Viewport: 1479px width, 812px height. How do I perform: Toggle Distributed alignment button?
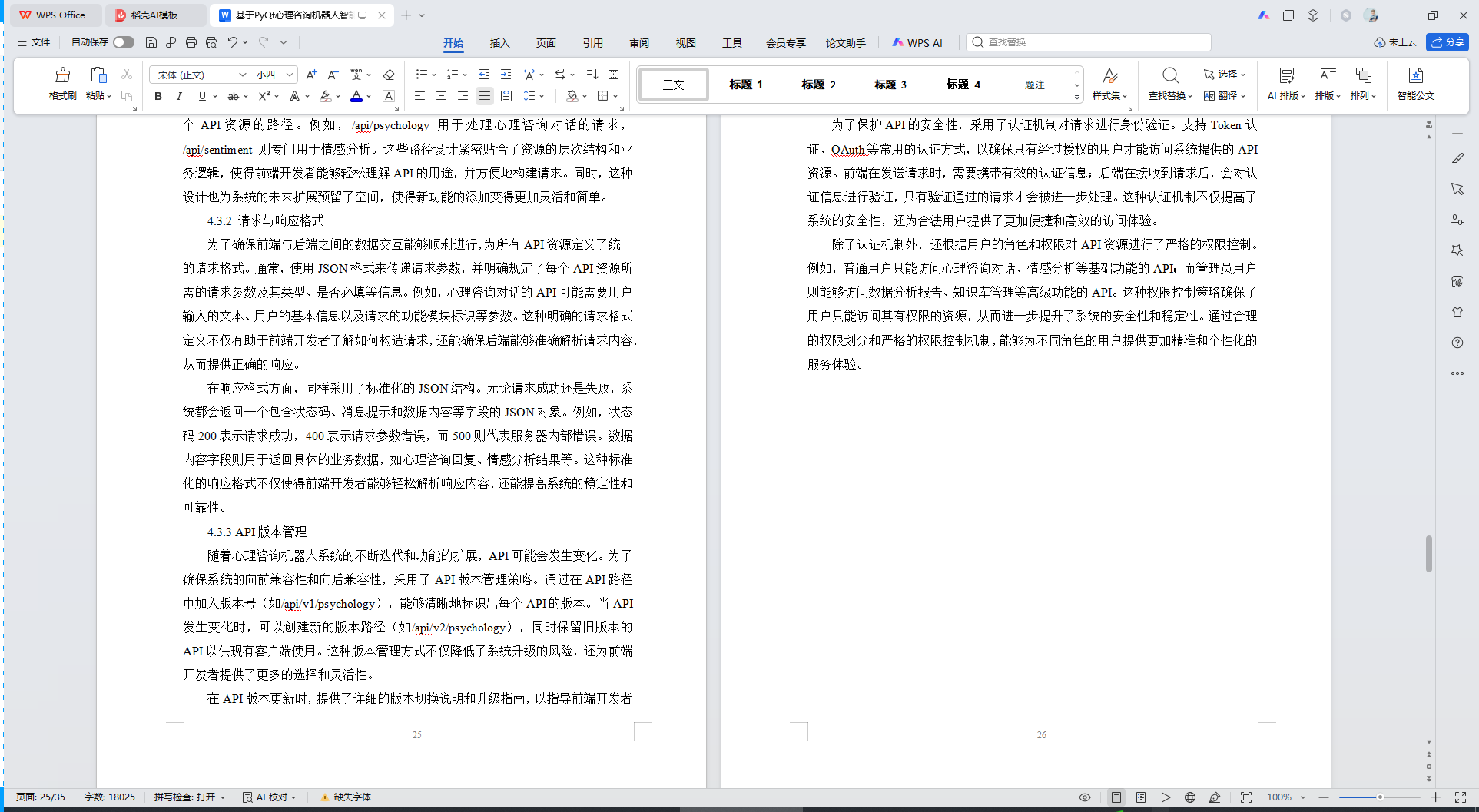click(506, 96)
